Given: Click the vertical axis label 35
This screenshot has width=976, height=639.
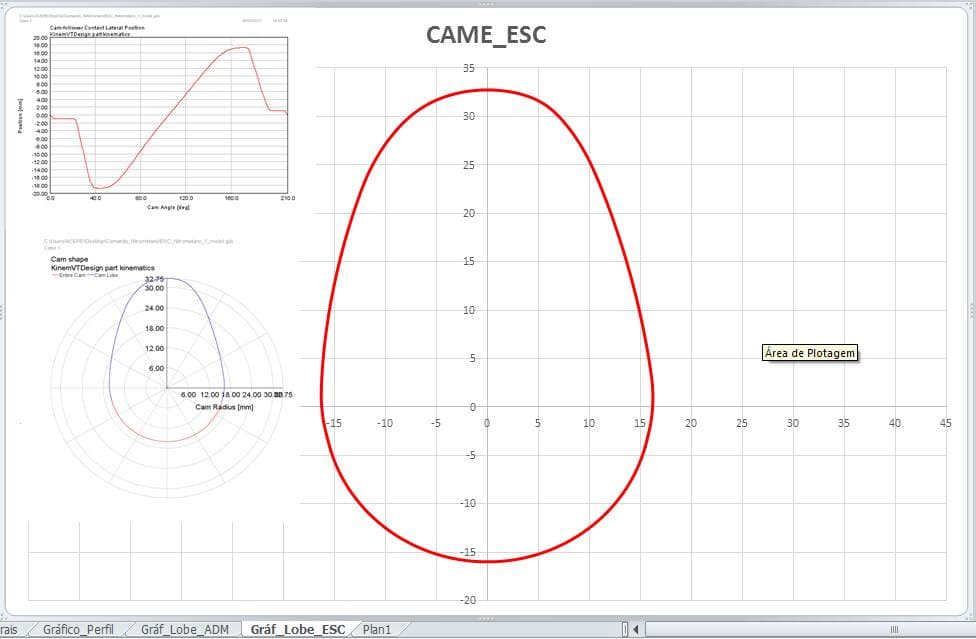Looking at the screenshot, I should pyautogui.click(x=469, y=68).
